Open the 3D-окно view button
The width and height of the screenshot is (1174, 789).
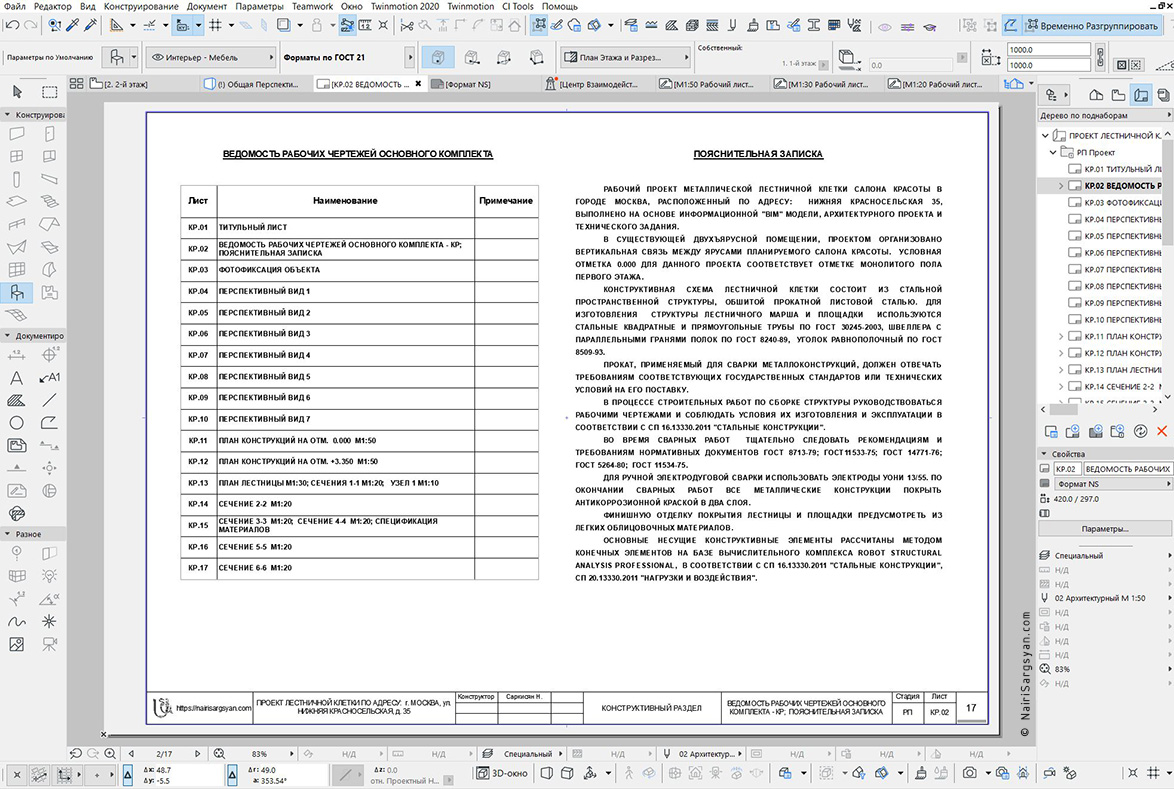[x=502, y=773]
